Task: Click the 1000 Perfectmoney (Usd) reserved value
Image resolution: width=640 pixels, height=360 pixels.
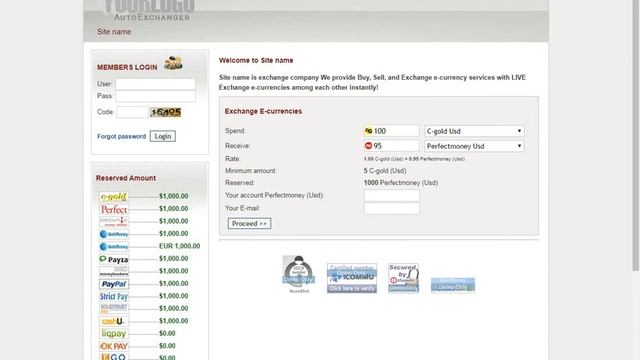Action: (401, 183)
